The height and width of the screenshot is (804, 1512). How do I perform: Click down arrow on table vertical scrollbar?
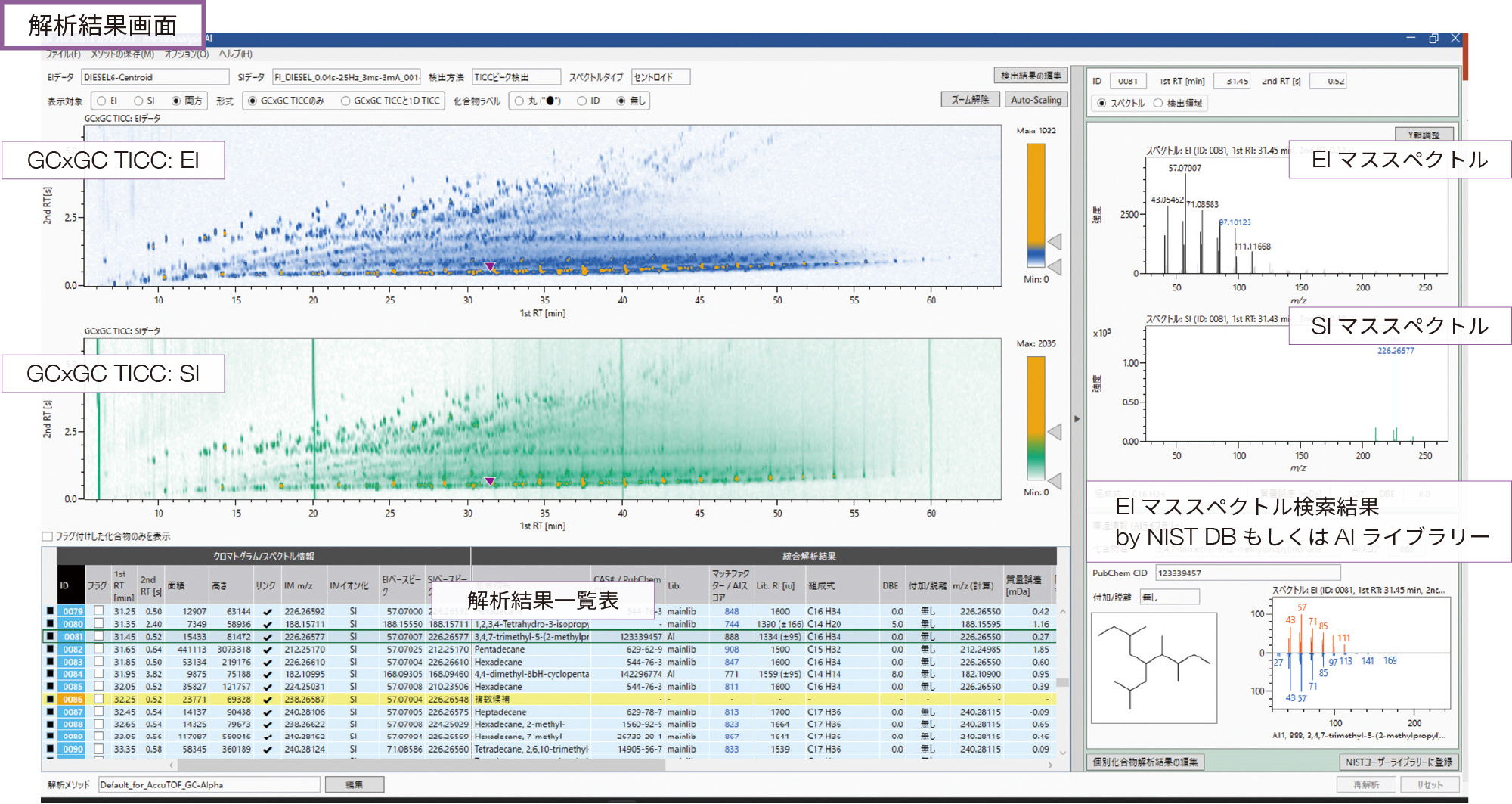pyautogui.click(x=1062, y=753)
